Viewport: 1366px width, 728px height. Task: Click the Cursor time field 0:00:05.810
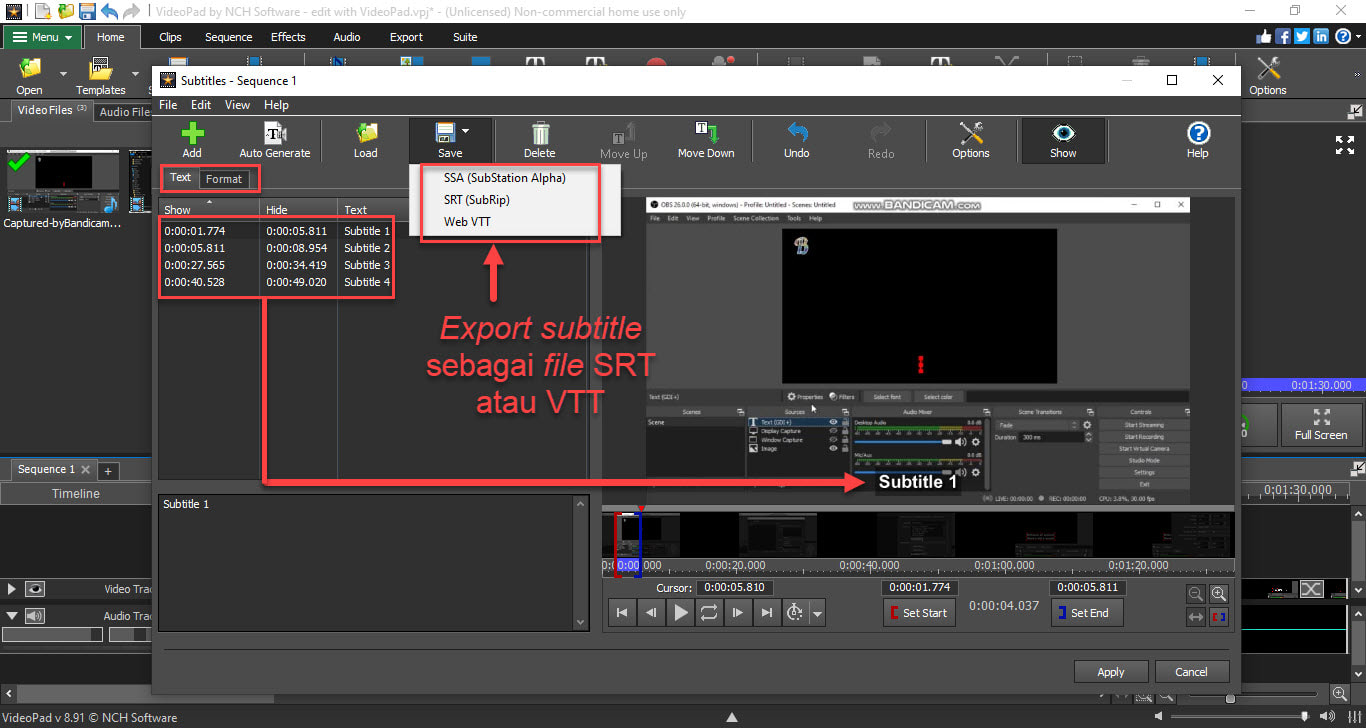click(734, 588)
